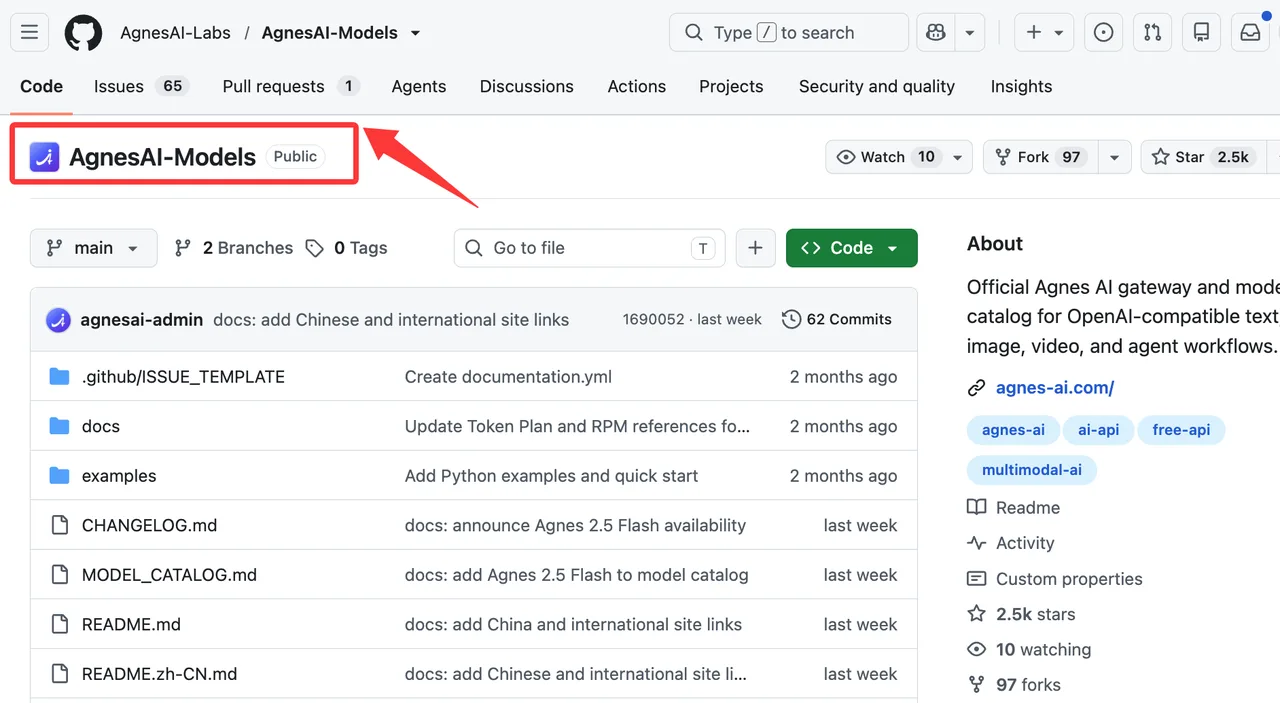
Task: Open the Agnes 2.5 Flash availability commit
Action: [575, 526]
